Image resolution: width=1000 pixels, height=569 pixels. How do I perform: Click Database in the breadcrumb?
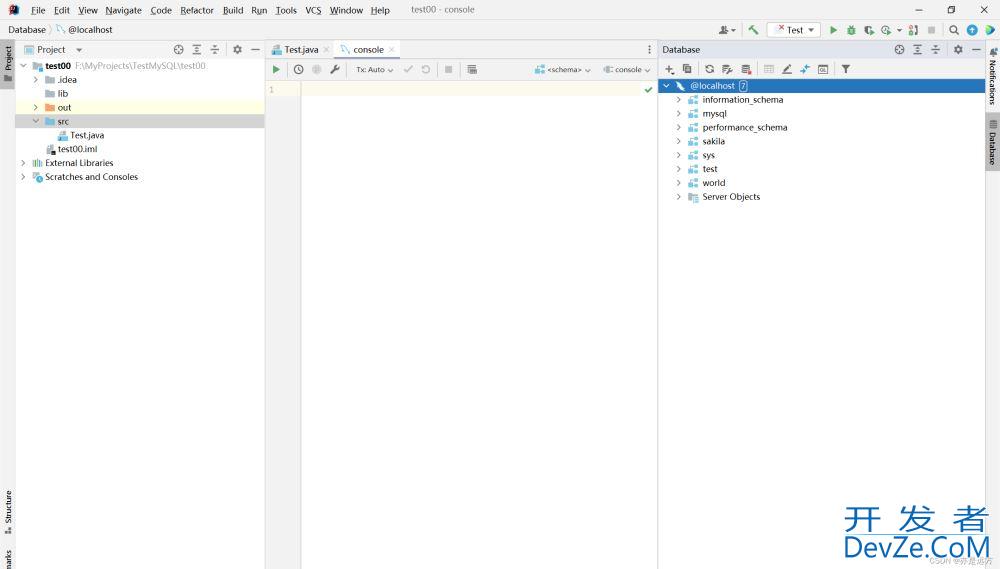tap(27, 30)
